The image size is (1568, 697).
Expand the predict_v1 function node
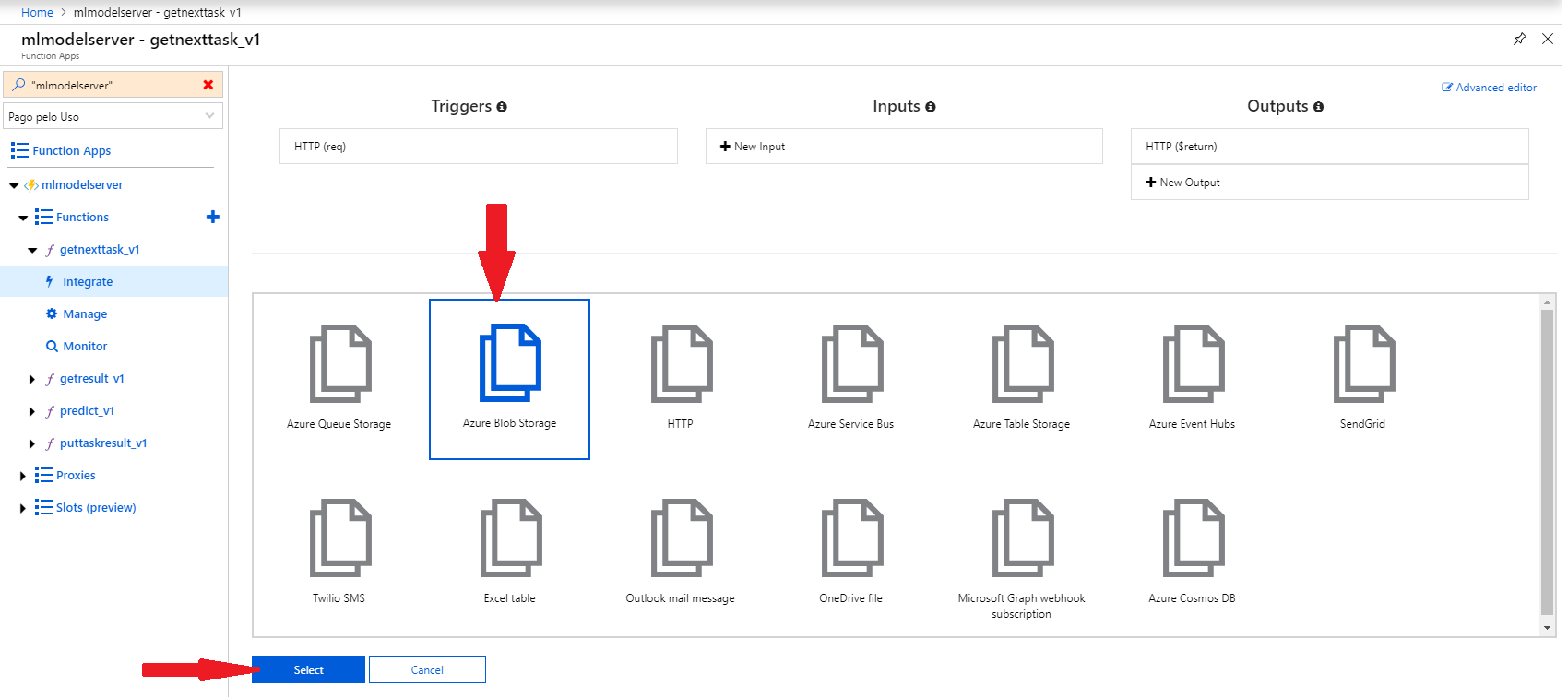(x=32, y=411)
